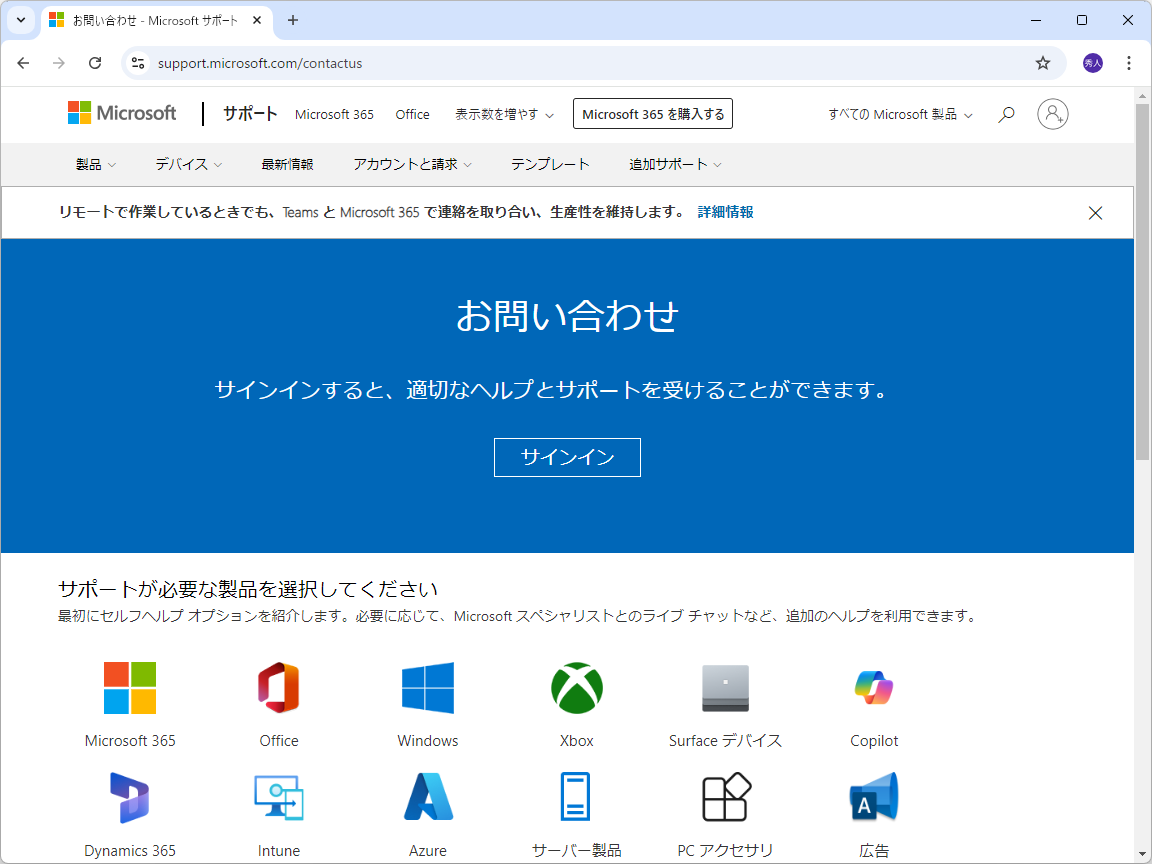1152x864 pixels.
Task: Select the Microsoft 365 product icon
Action: point(130,688)
